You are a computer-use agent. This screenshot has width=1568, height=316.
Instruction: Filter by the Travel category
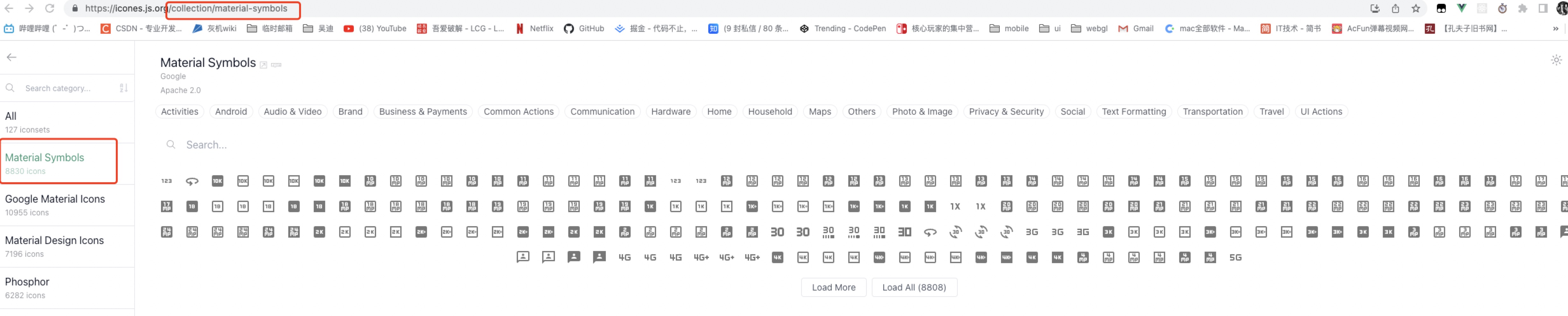pos(1271,111)
